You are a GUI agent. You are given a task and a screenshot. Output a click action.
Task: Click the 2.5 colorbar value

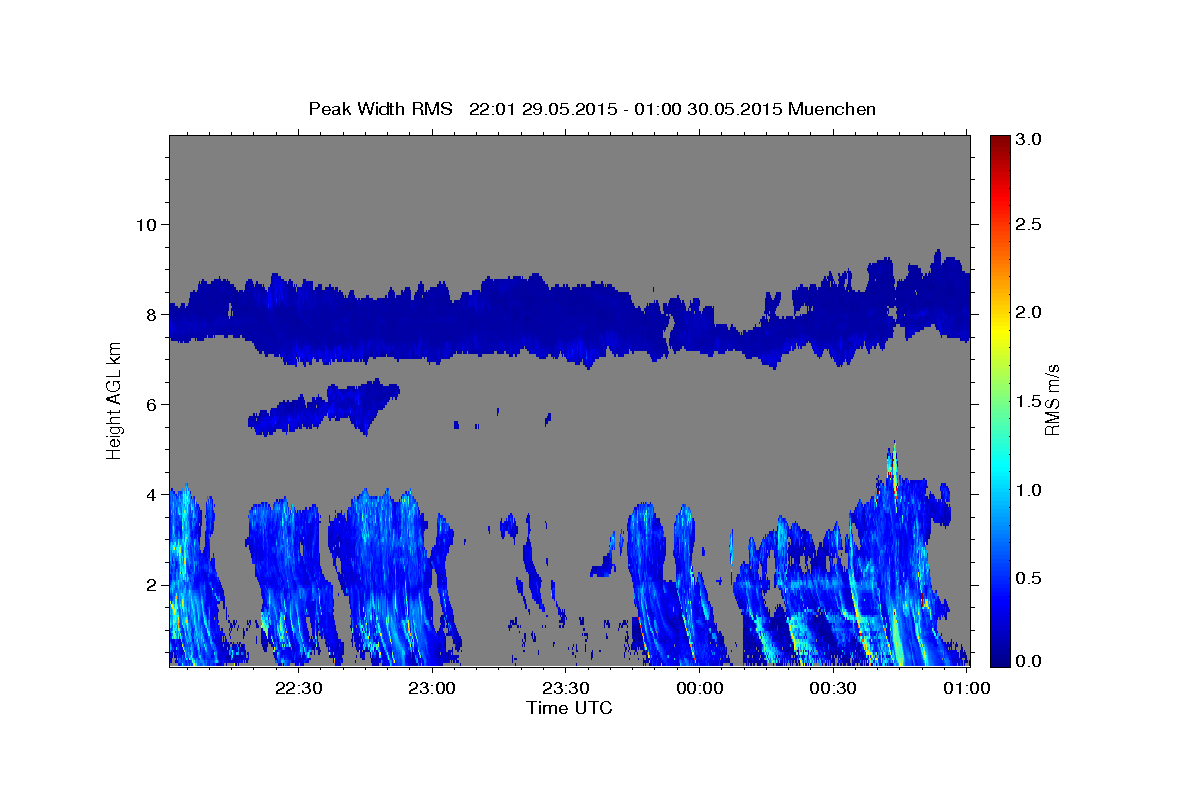click(1030, 224)
